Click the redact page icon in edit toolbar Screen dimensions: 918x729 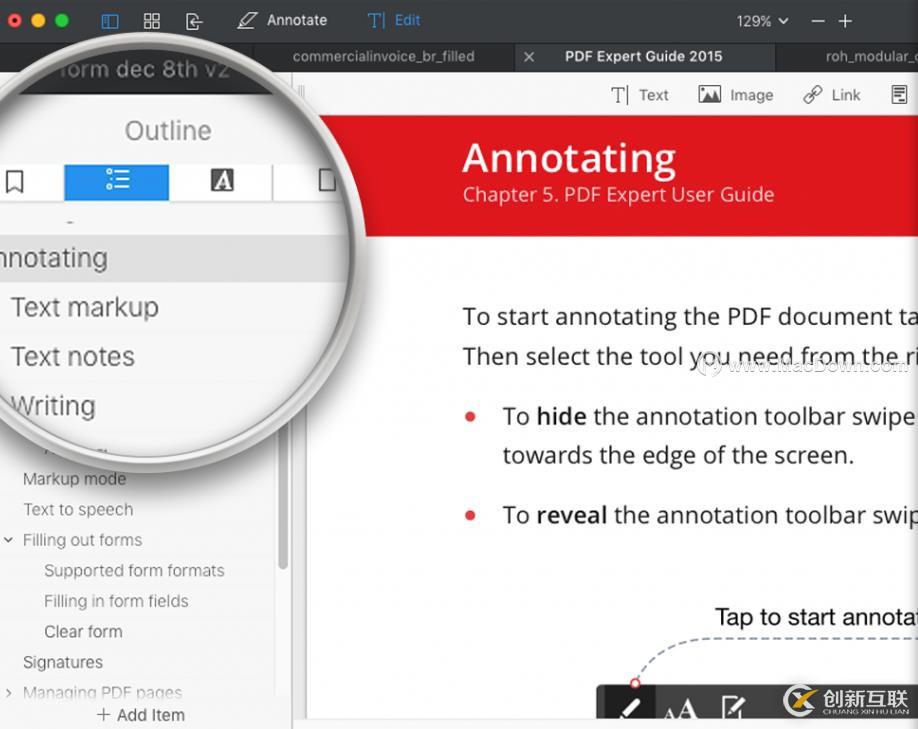click(x=899, y=94)
